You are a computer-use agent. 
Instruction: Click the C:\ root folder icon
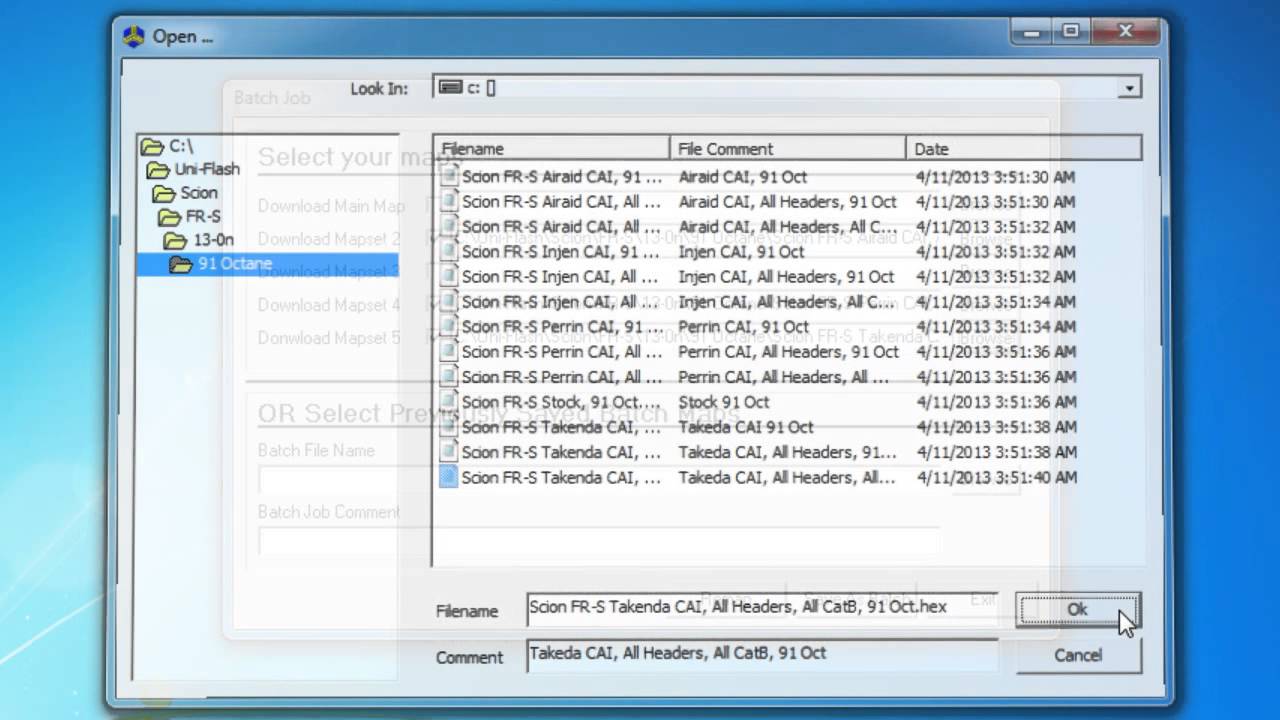(152, 146)
